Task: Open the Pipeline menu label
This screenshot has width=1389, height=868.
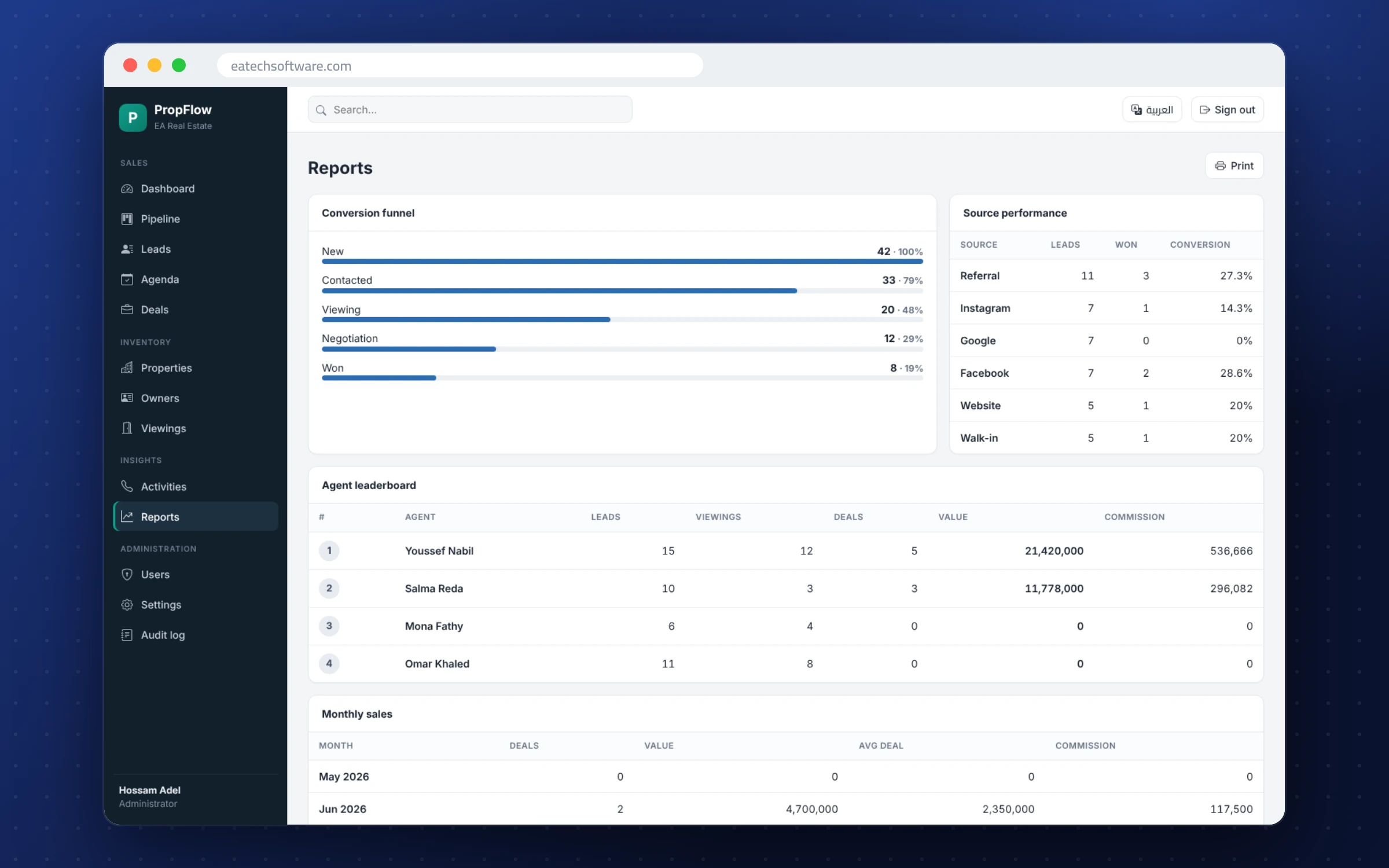Action: click(160, 219)
